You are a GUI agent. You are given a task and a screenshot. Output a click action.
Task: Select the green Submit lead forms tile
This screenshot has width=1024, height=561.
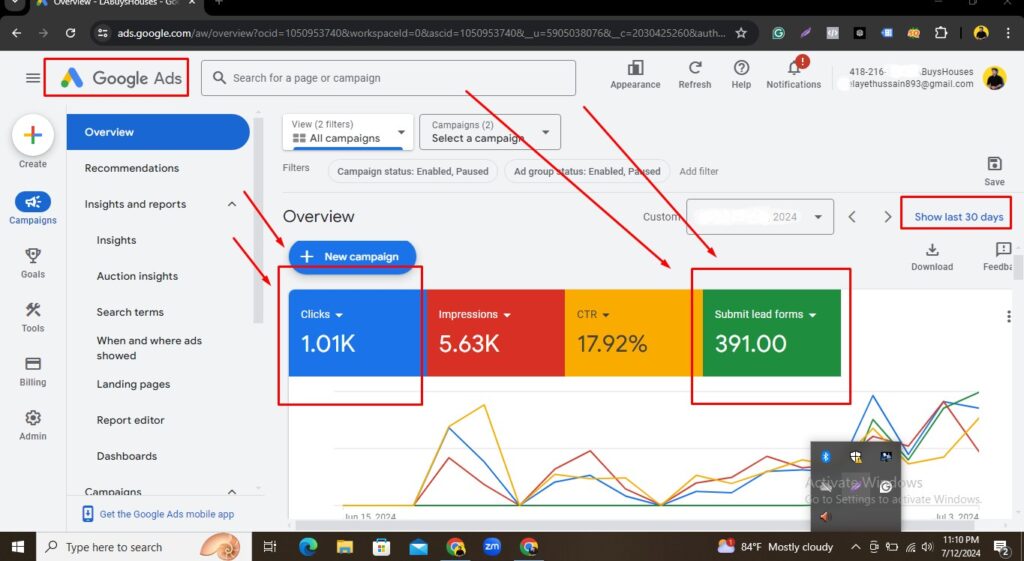771,333
